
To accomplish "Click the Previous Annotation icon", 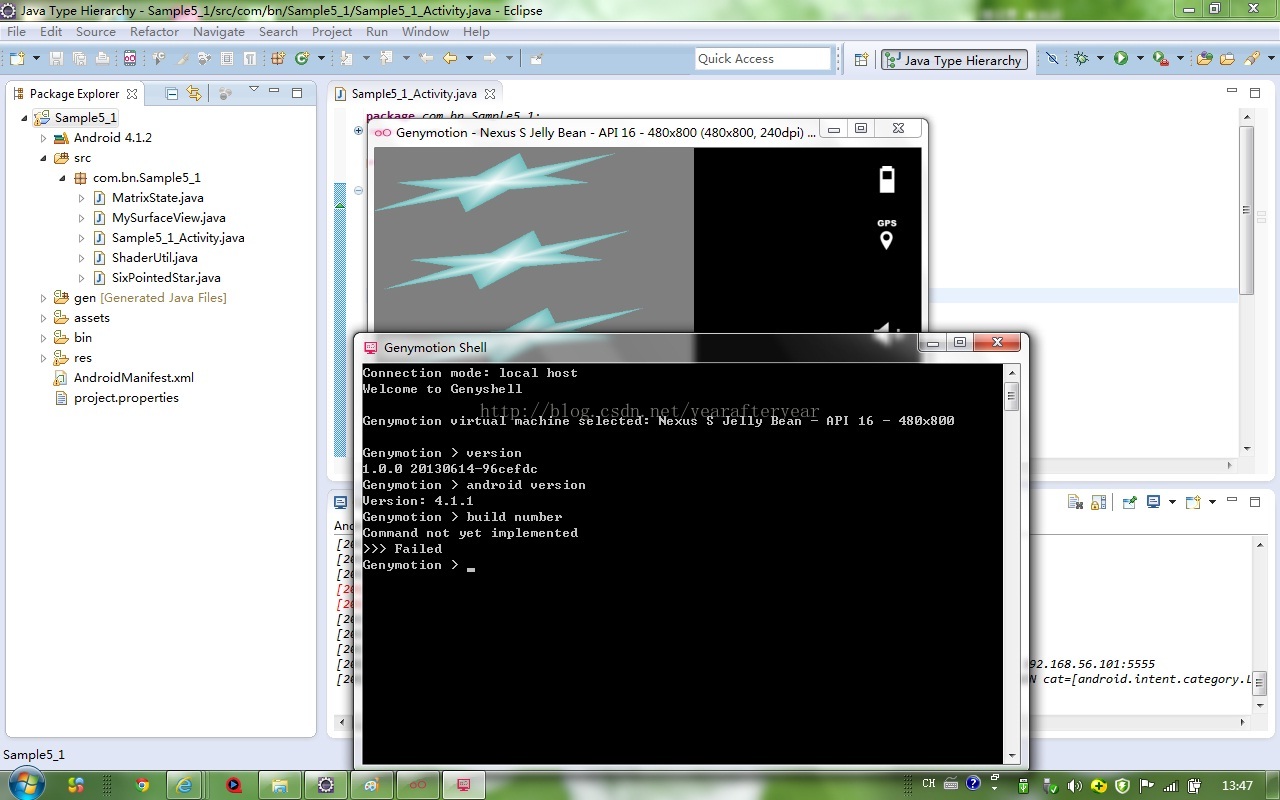I will click(x=386, y=58).
